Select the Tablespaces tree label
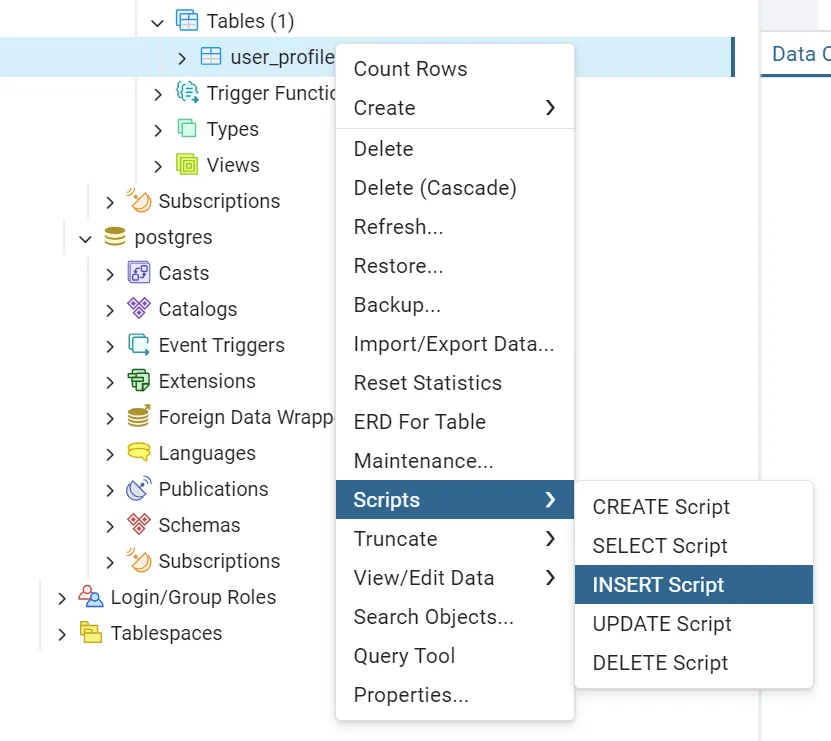Image resolution: width=831 pixels, height=741 pixels. coord(166,633)
